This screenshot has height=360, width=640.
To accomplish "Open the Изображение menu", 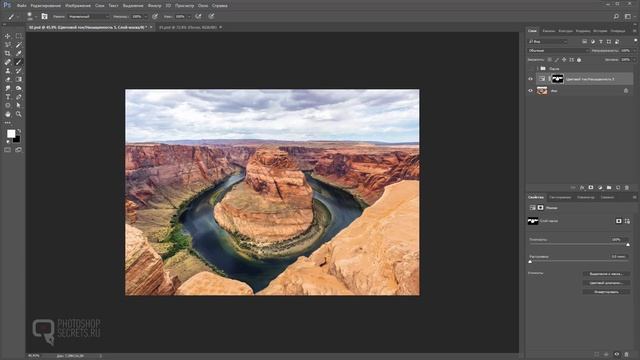I will 78,6.
